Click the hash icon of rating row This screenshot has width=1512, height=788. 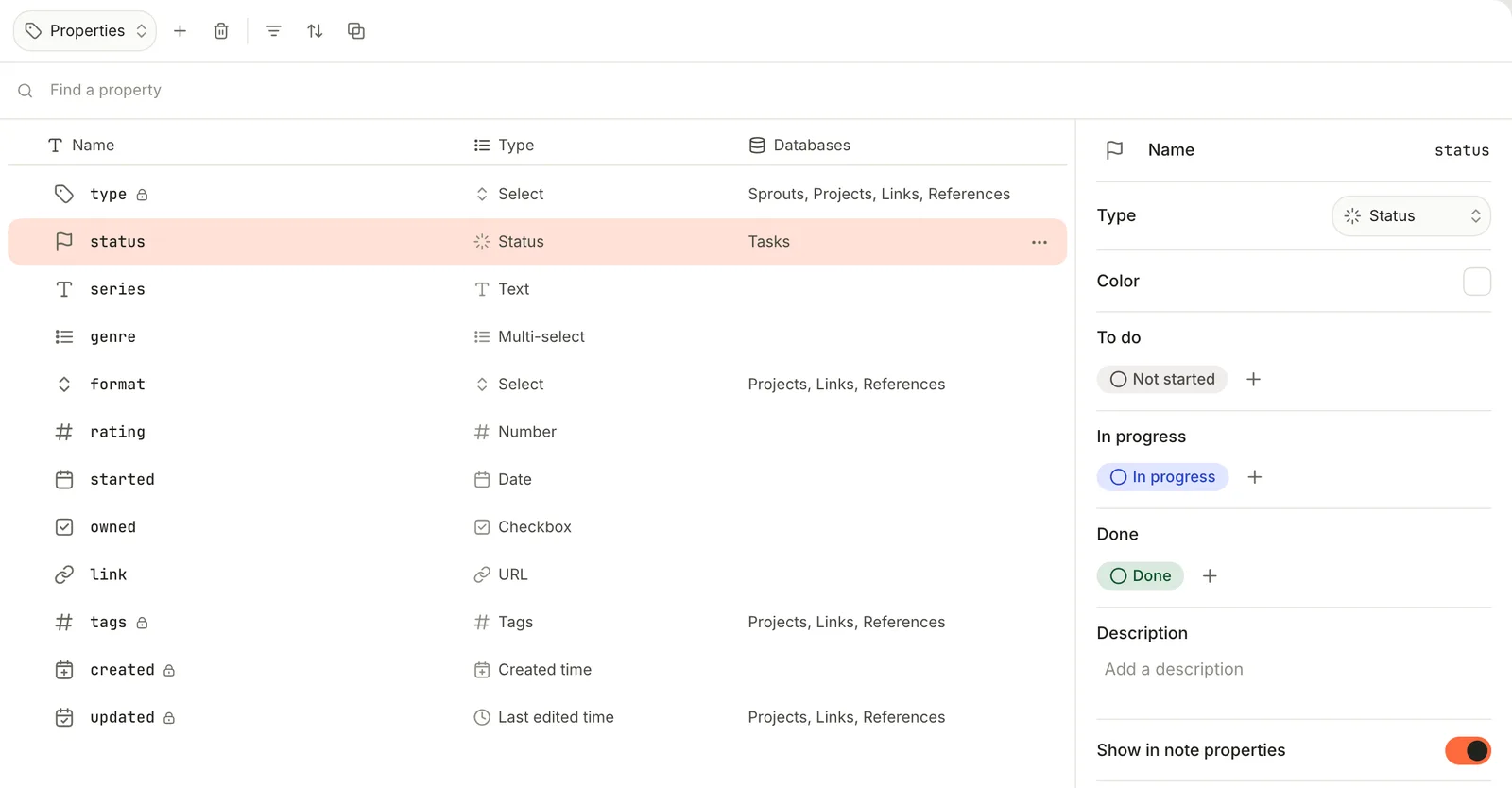(x=64, y=432)
